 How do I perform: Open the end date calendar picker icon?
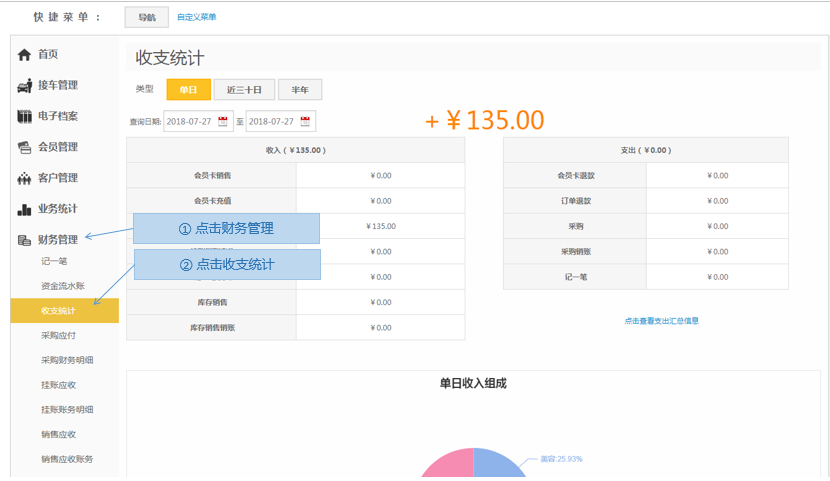(x=306, y=121)
